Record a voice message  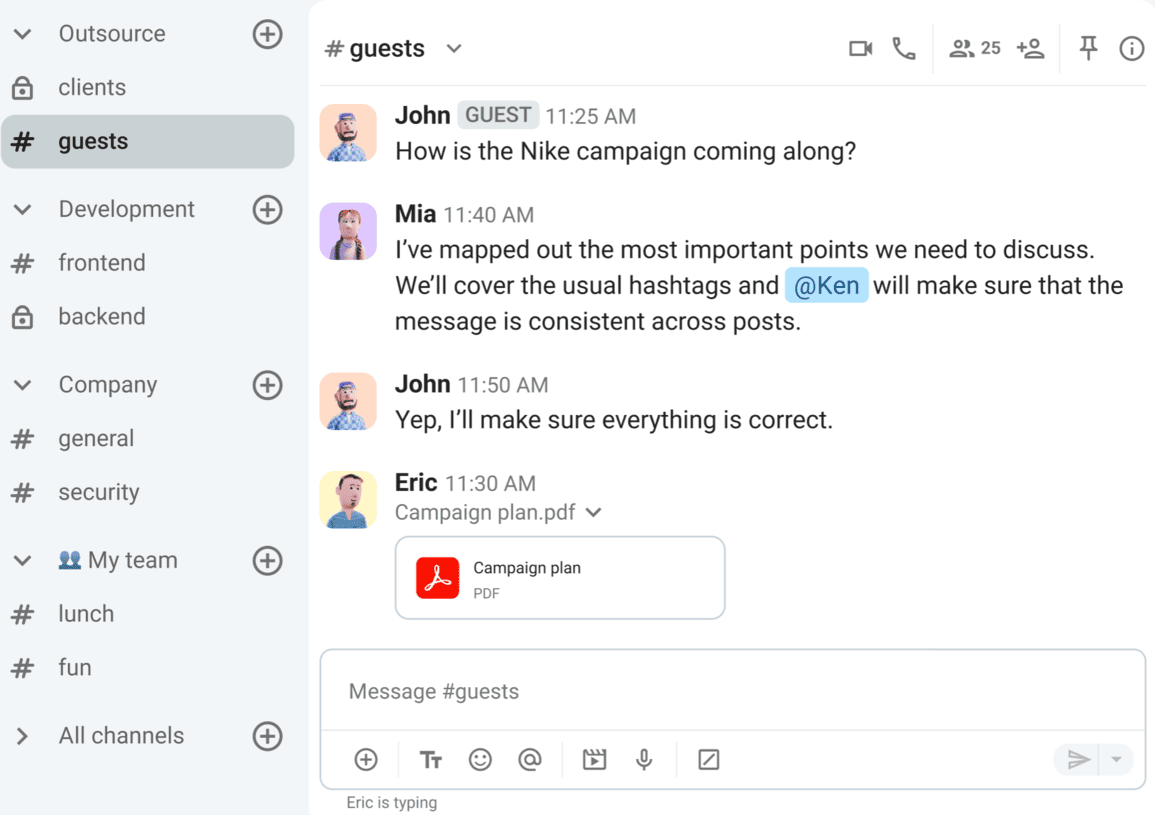coord(644,759)
